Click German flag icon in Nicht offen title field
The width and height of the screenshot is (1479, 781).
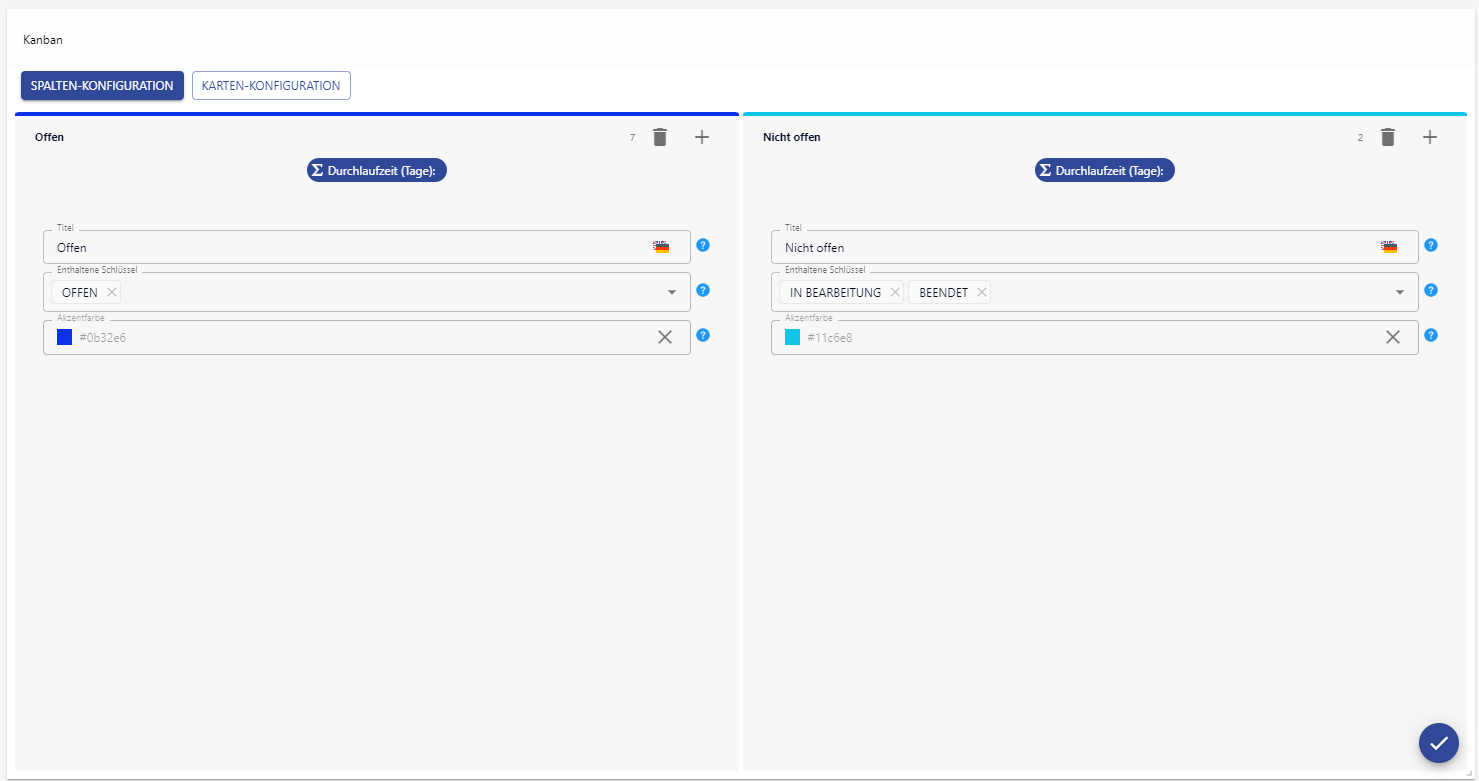[1389, 247]
